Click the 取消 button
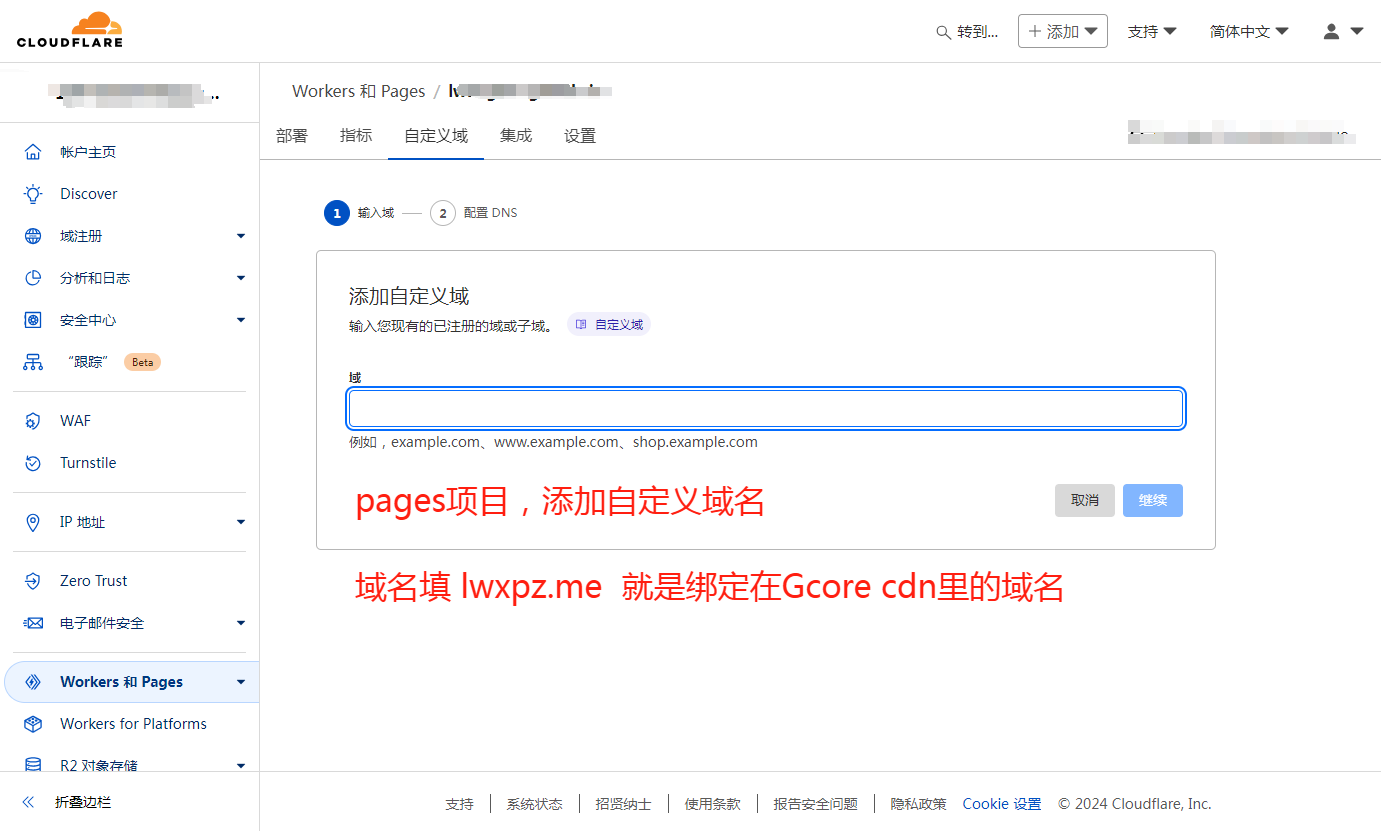 1084,500
